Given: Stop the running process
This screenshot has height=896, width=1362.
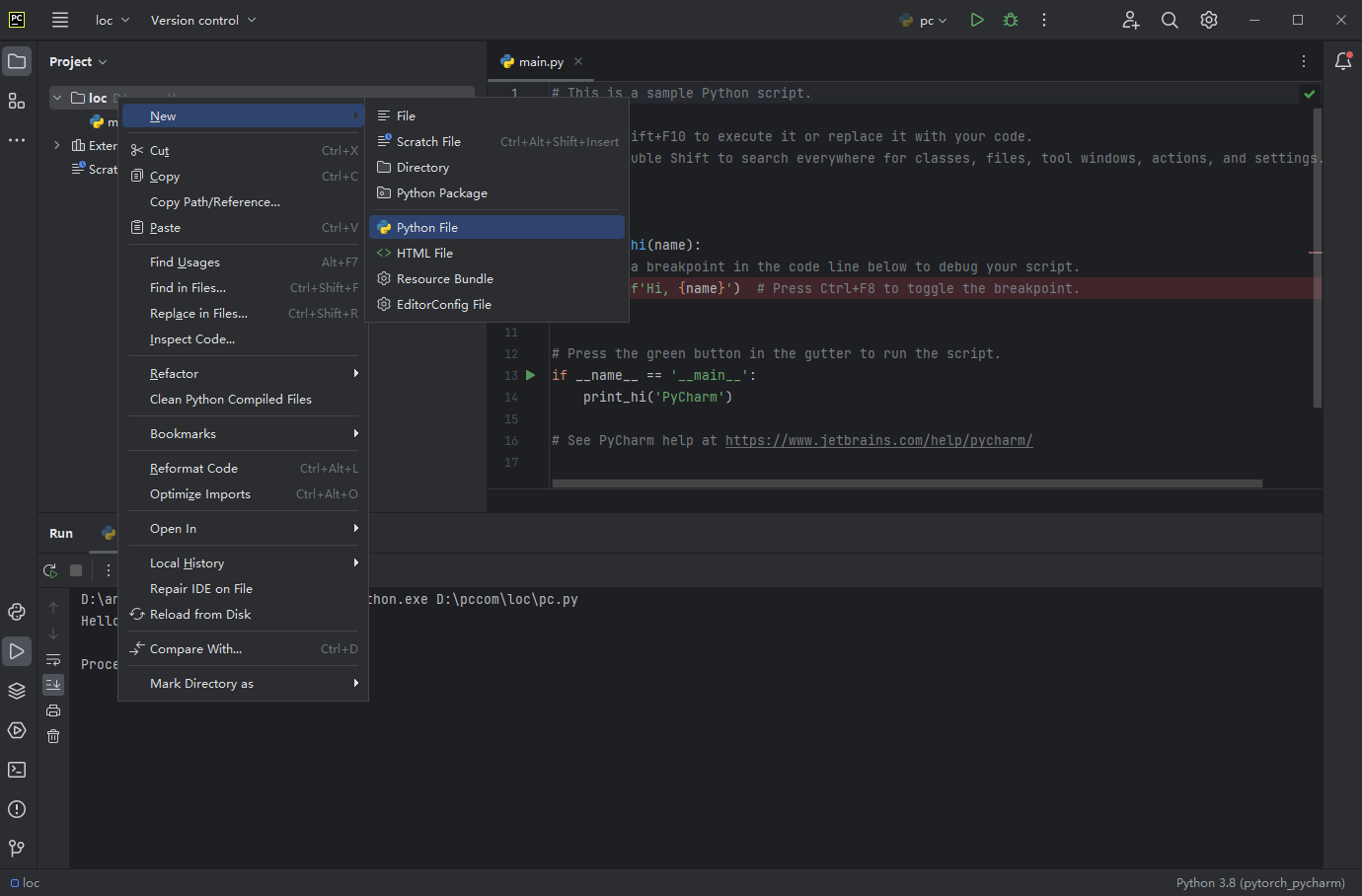Looking at the screenshot, I should [x=76, y=570].
